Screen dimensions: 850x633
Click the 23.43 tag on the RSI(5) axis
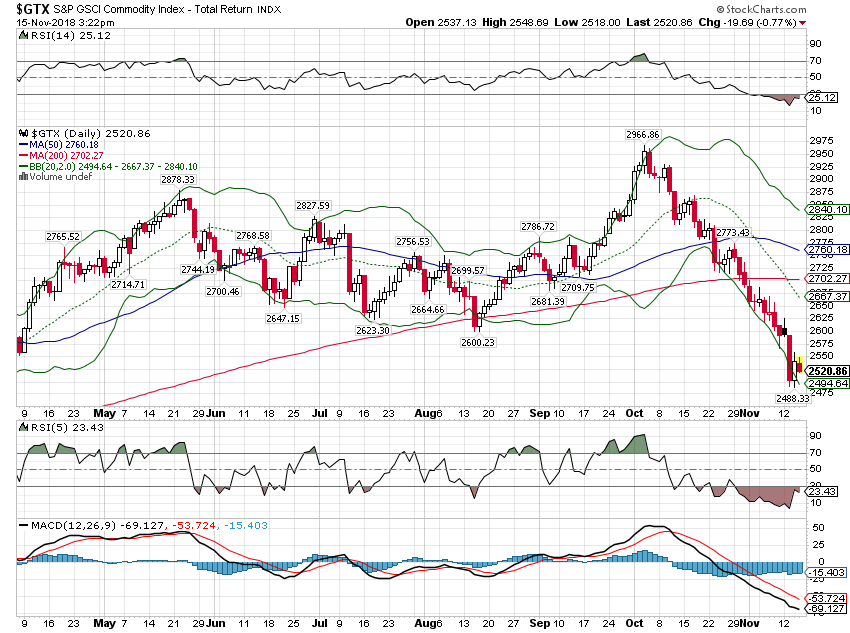822,492
